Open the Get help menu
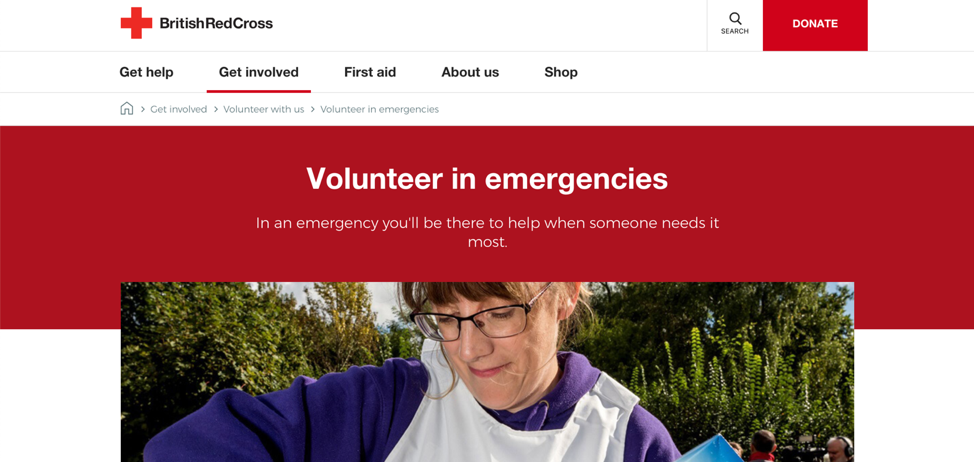This screenshot has width=974, height=462. coord(147,72)
